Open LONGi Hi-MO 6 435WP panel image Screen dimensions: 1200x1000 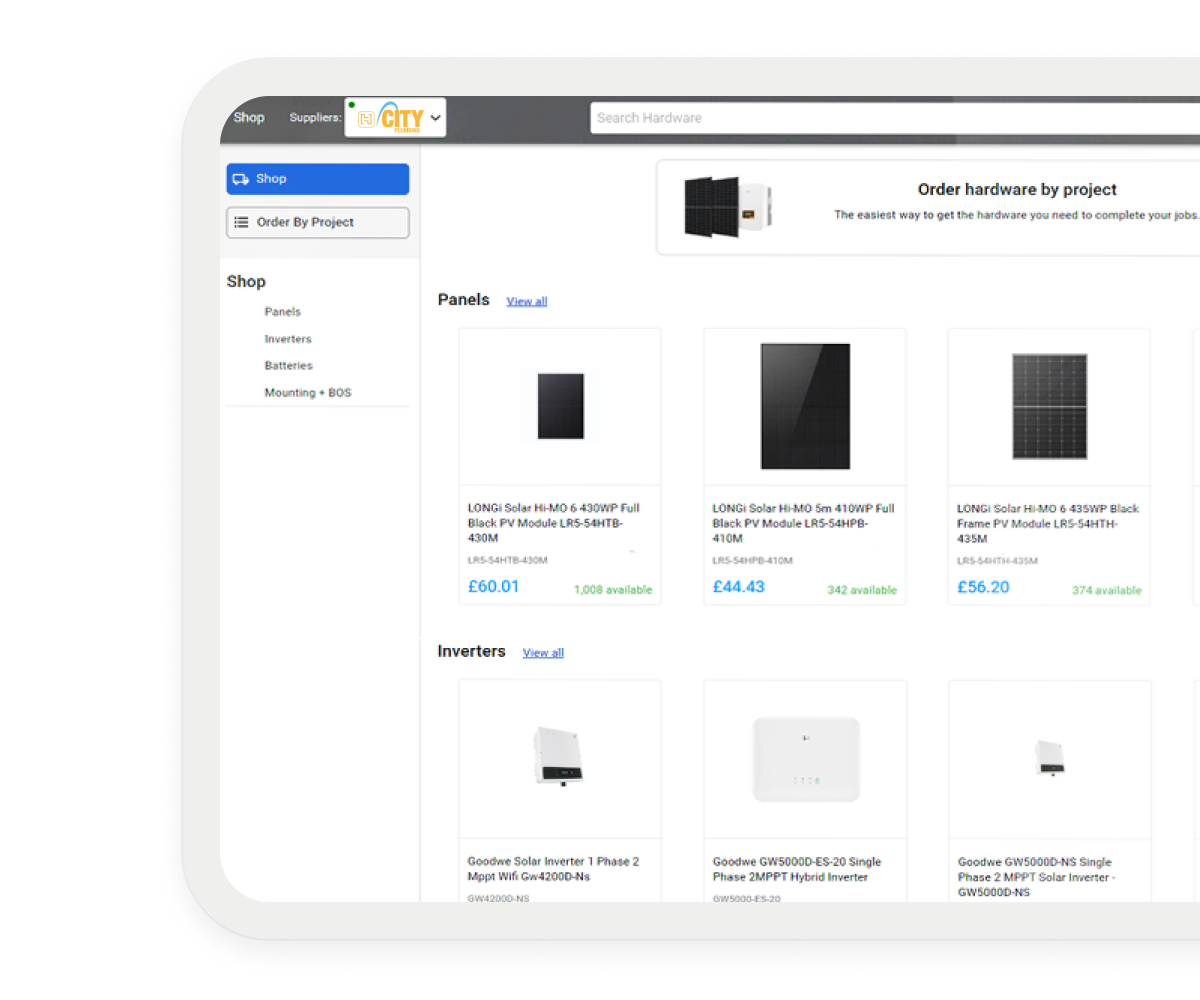[1049, 406]
